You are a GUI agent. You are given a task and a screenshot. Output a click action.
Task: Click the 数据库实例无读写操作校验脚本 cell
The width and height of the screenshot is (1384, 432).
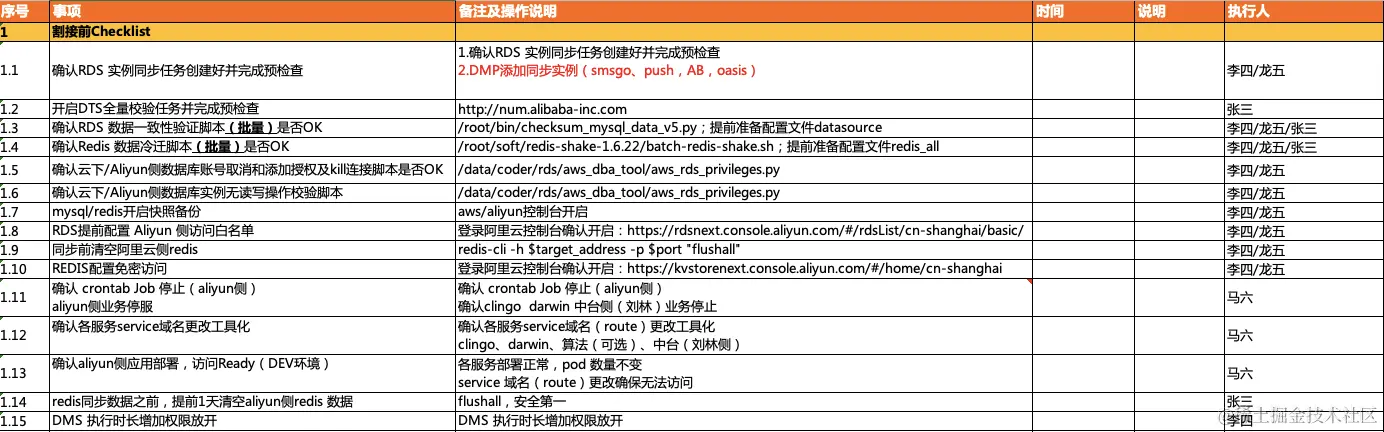click(x=252, y=193)
